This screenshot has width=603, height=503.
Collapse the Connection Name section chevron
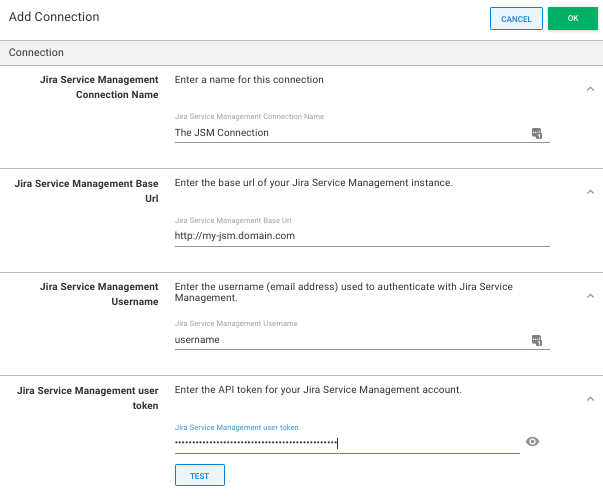(x=589, y=88)
